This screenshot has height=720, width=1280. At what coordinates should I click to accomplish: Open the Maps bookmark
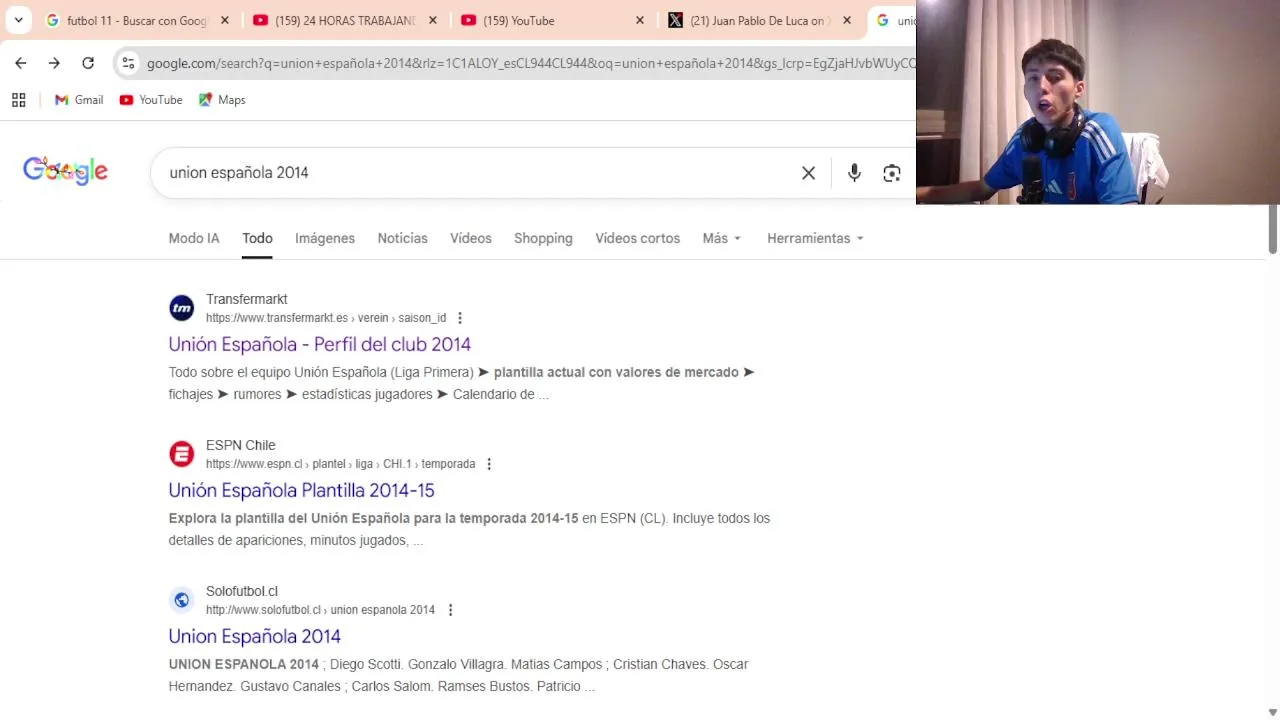(x=222, y=100)
